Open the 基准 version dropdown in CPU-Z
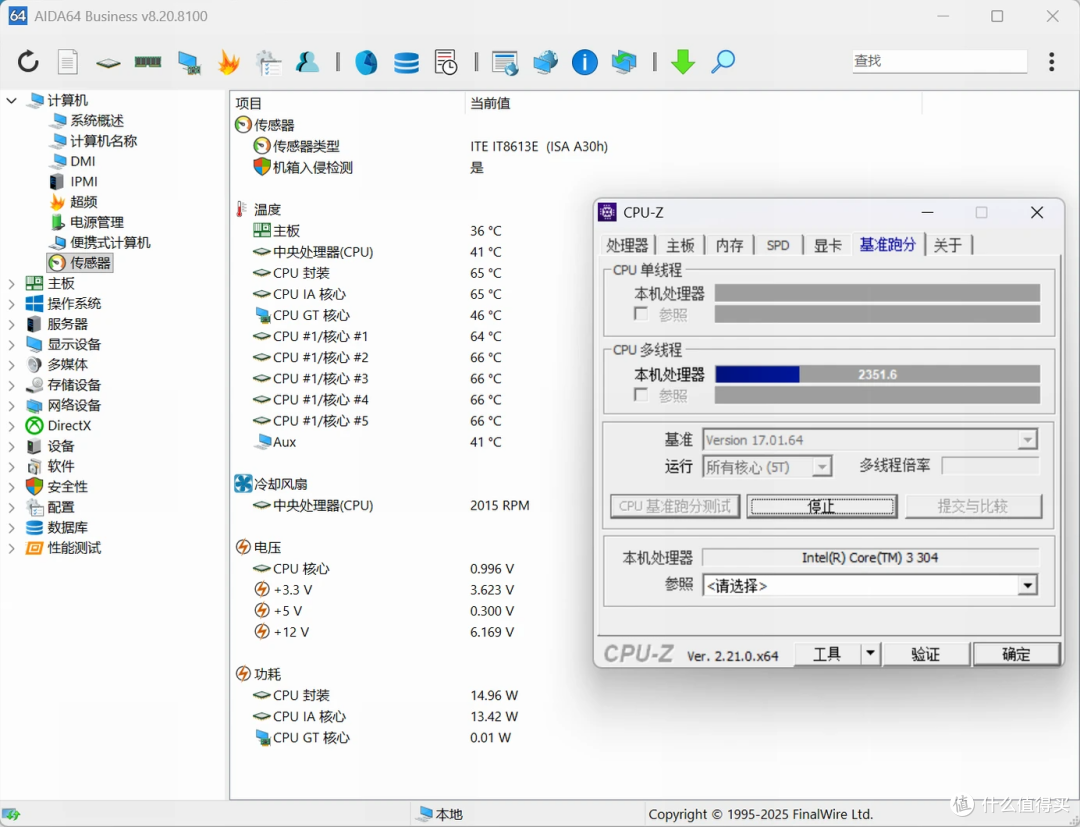1080x827 pixels. coord(1027,439)
